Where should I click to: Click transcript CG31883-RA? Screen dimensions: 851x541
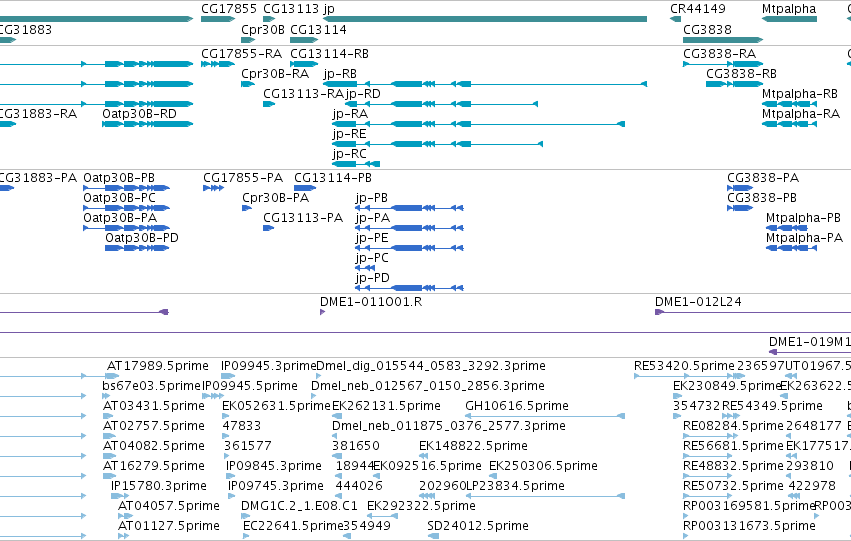(x=38, y=114)
